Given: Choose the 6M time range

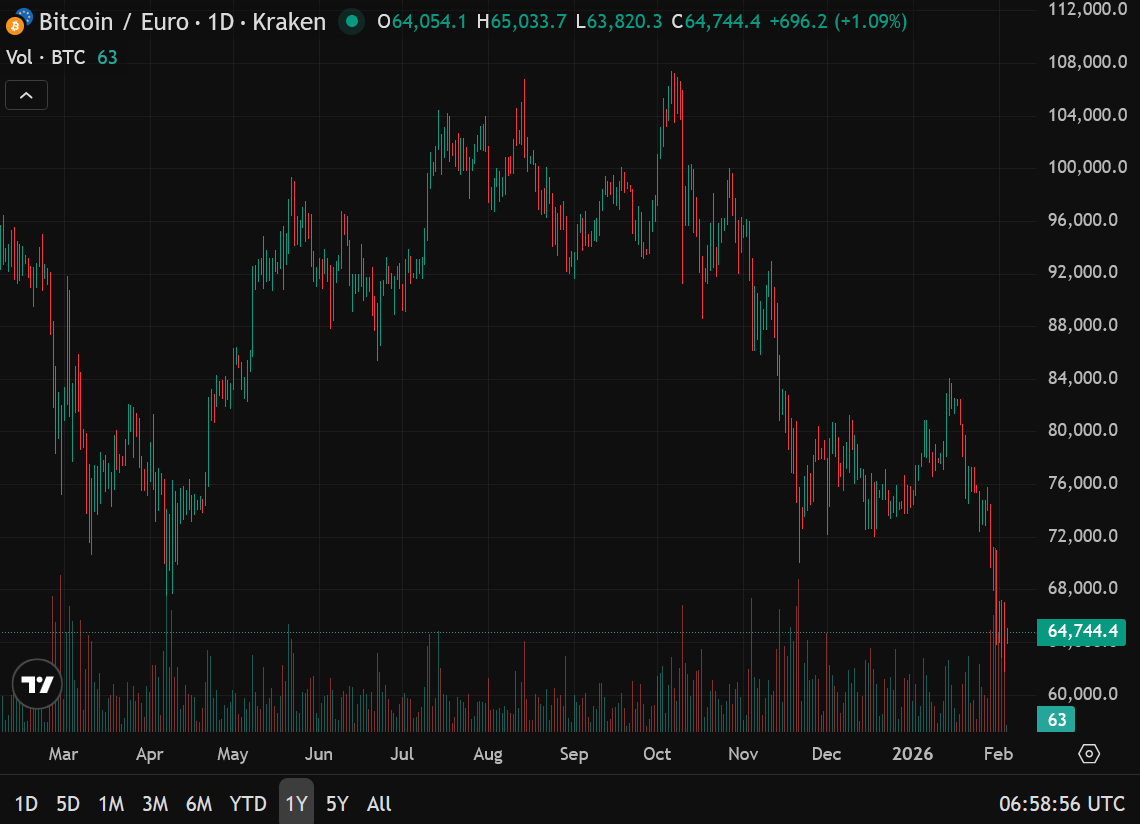Looking at the screenshot, I should tap(198, 804).
